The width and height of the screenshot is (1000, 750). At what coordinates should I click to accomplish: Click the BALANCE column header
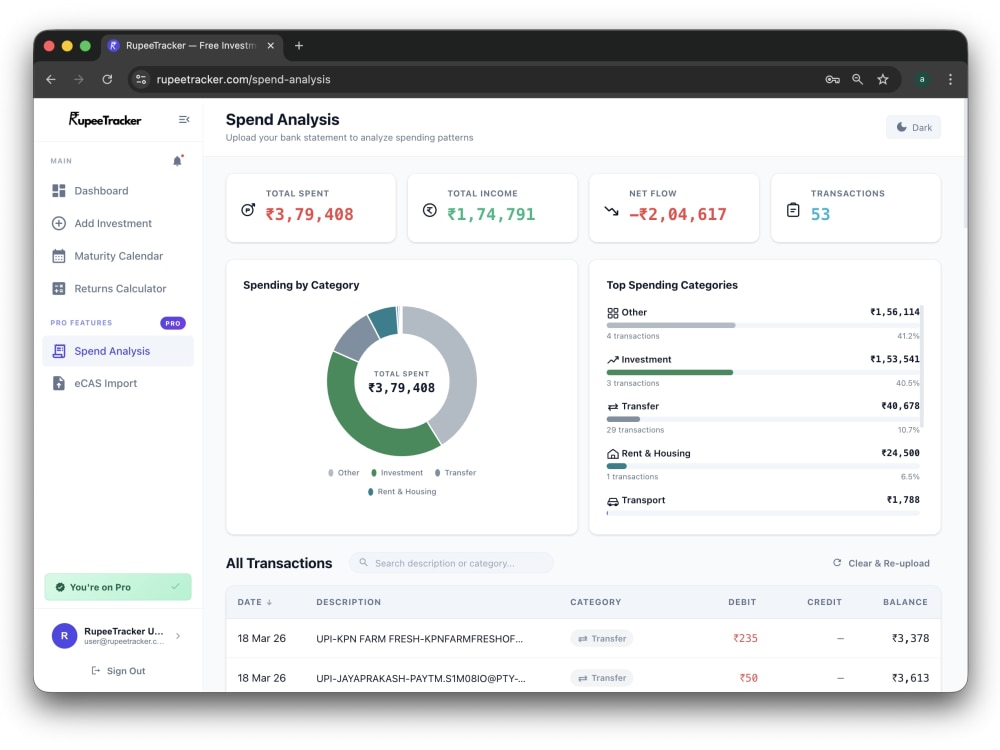click(905, 601)
